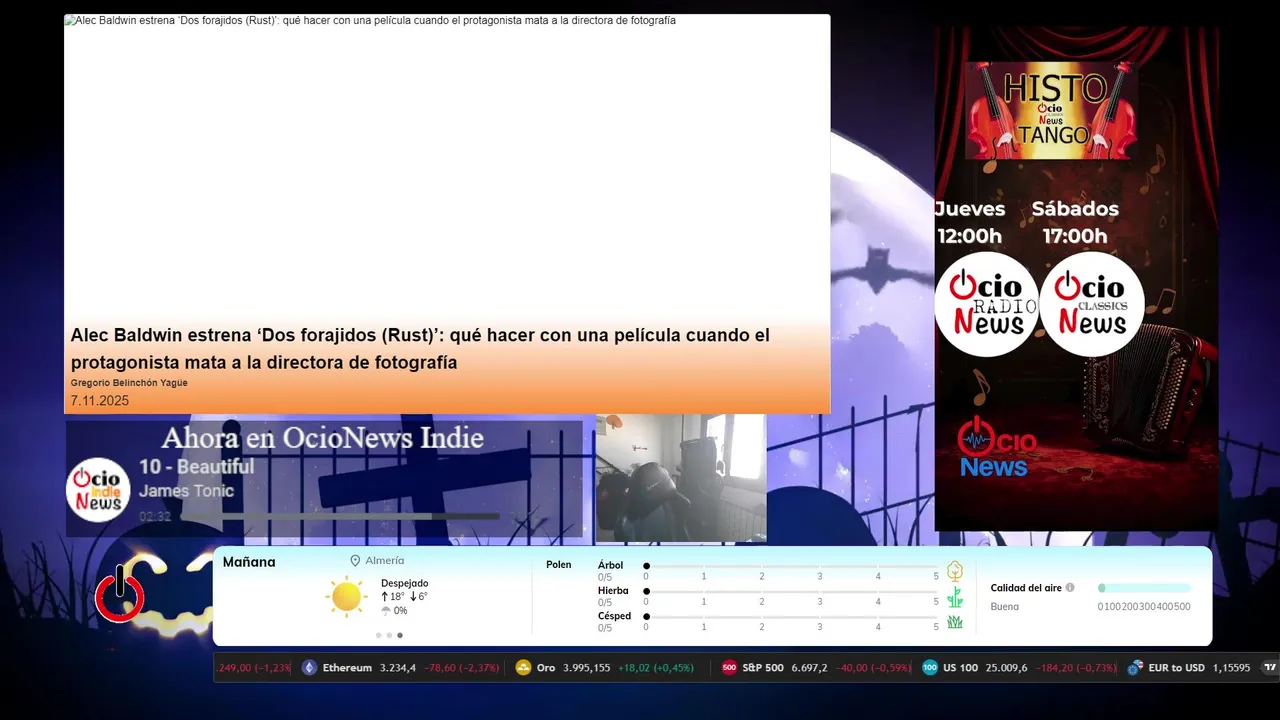Click the umbrella rain chance icon
Image resolution: width=1280 pixels, height=720 pixels.
pyautogui.click(x=386, y=611)
